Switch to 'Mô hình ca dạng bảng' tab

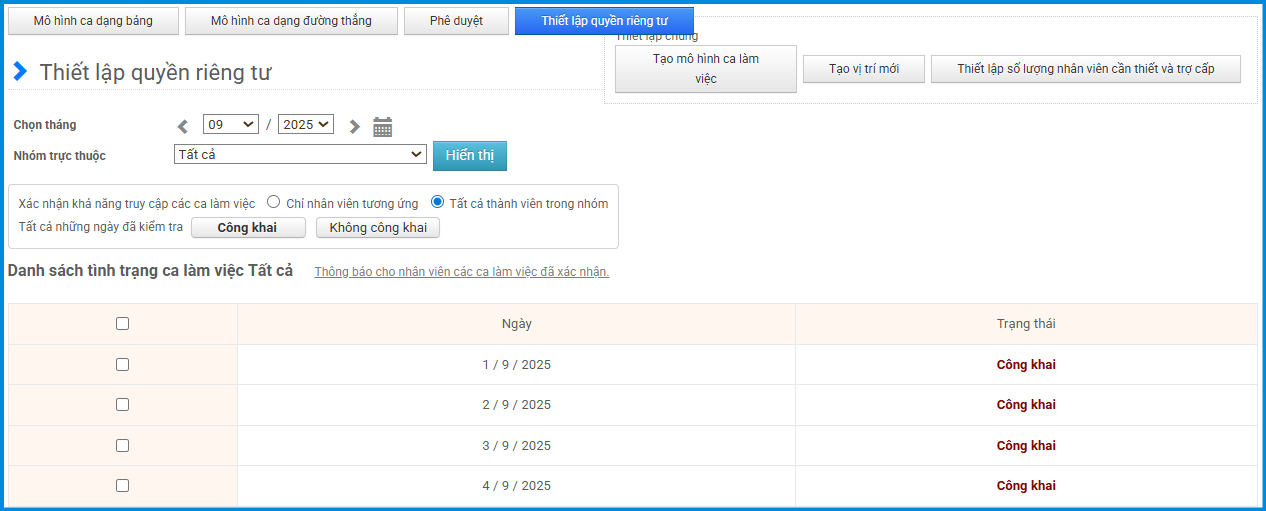pos(93,21)
